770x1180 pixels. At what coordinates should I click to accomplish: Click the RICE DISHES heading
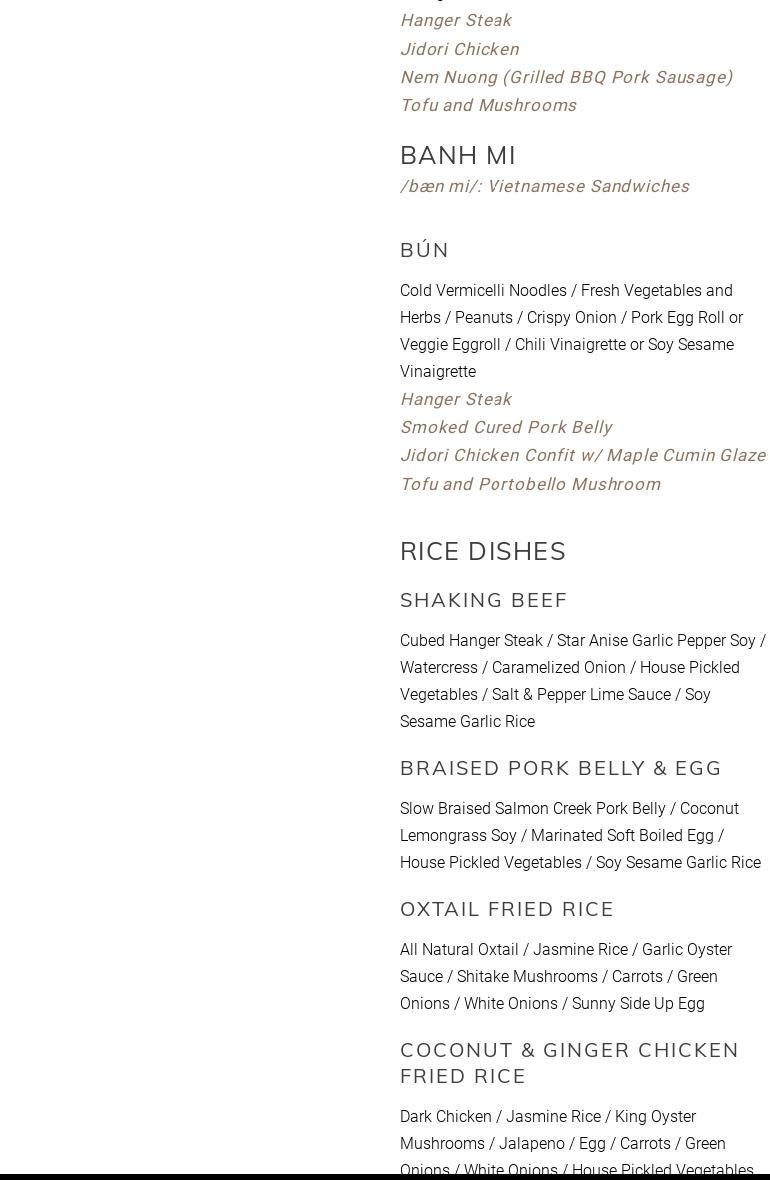(483, 551)
